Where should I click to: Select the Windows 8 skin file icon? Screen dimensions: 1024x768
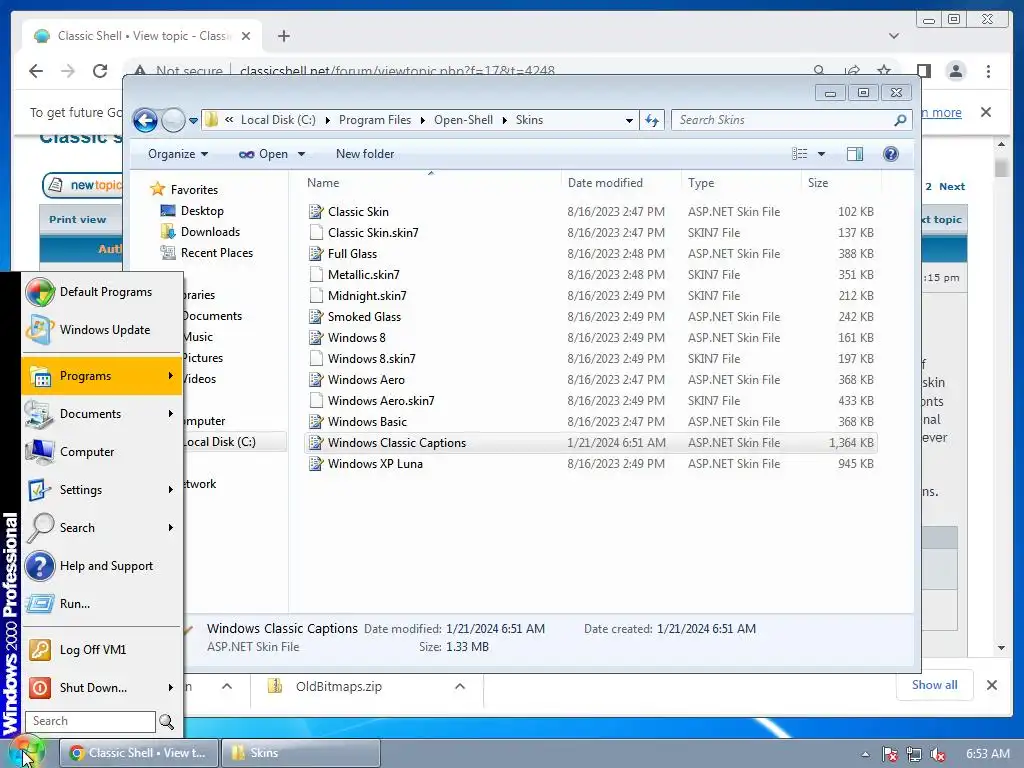click(316, 338)
